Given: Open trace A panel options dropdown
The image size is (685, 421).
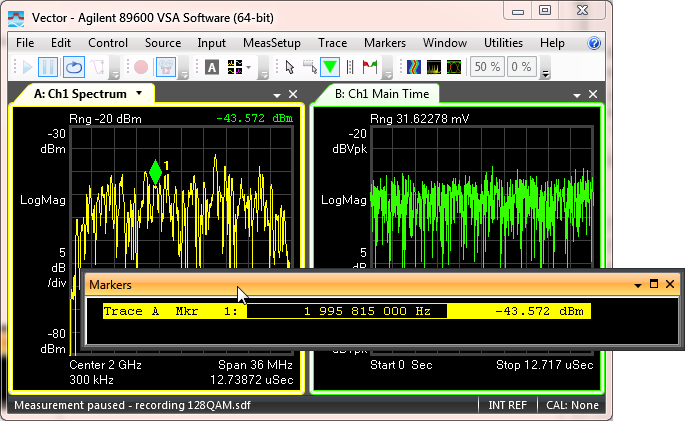Looking at the screenshot, I should pos(277,95).
